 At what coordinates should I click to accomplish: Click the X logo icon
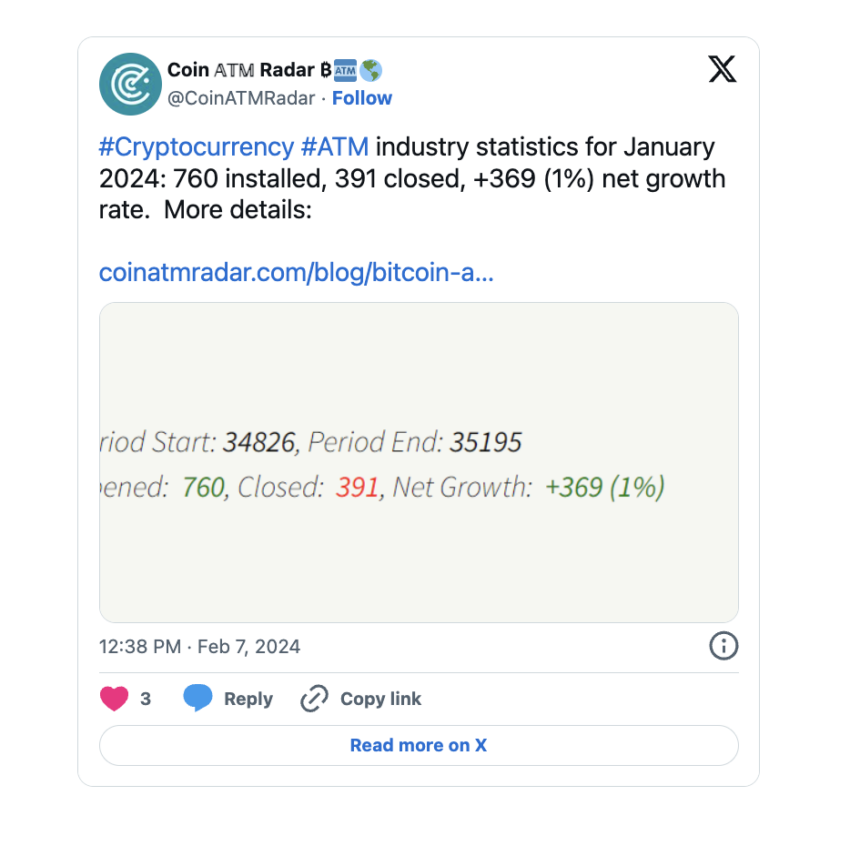point(722,69)
